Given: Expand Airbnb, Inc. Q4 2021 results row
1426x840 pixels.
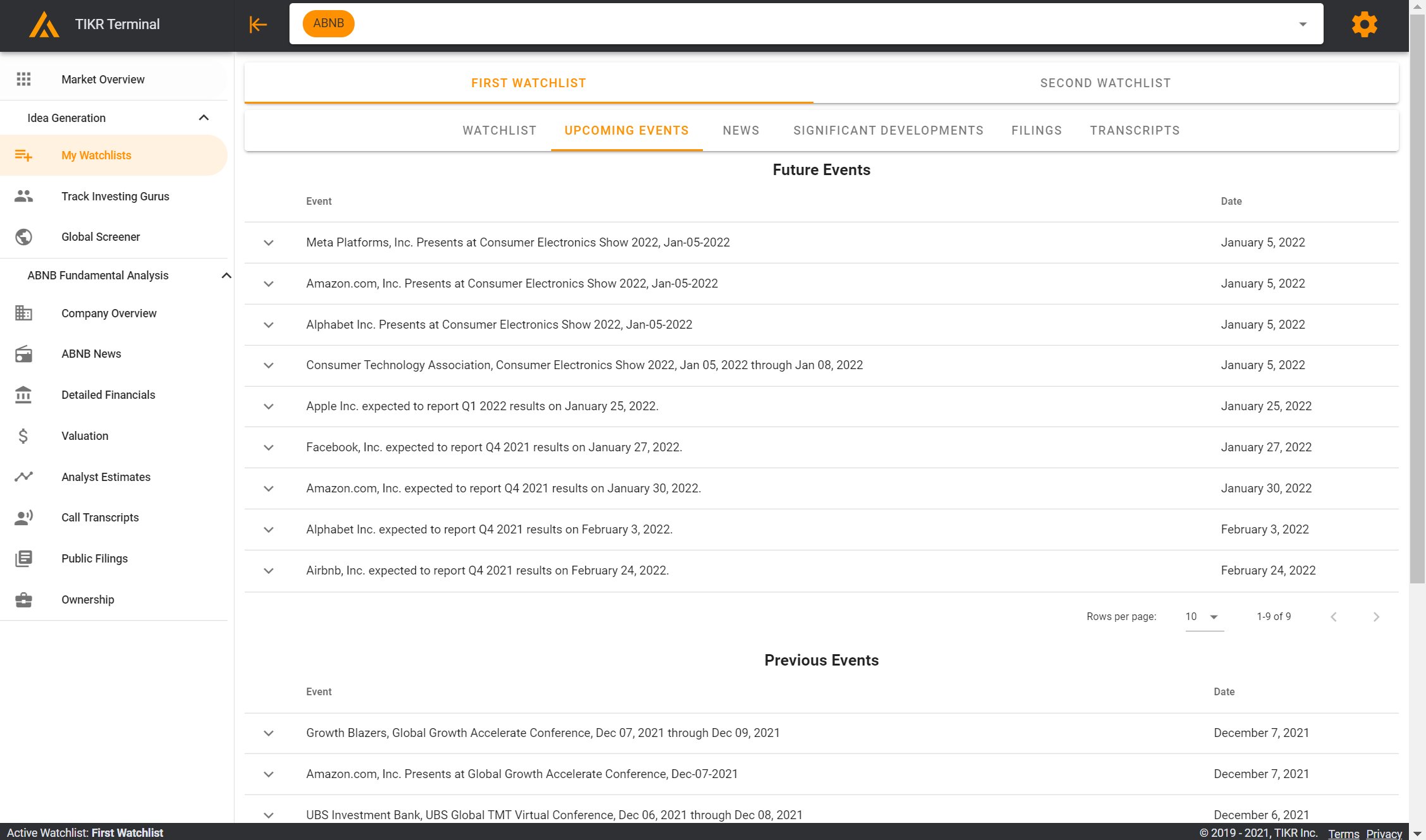Looking at the screenshot, I should click(x=269, y=571).
